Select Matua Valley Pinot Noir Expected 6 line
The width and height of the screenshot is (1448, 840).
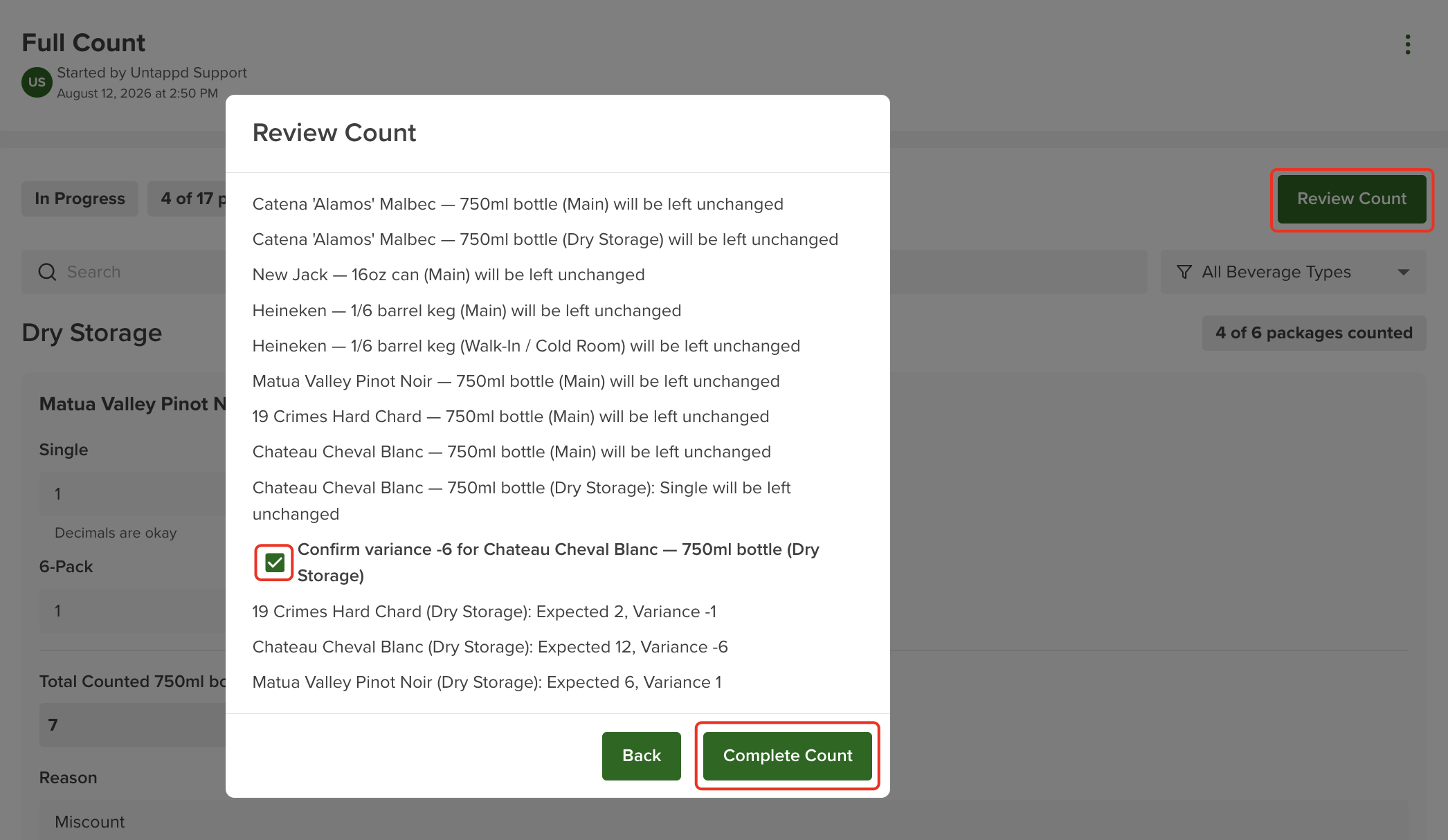[487, 682]
